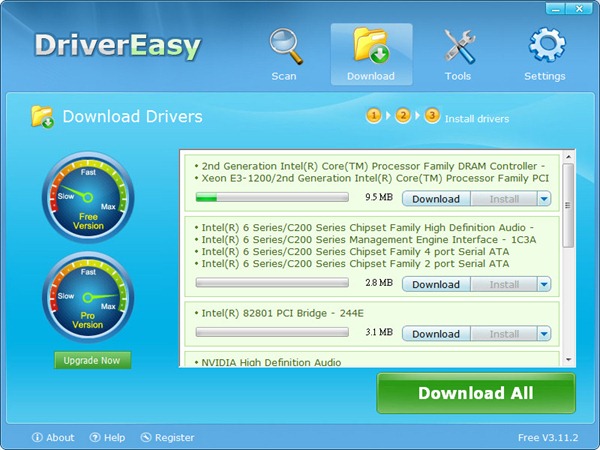Viewport: 600px width, 450px height.
Task: Switch to the Tools tab label
Action: (x=458, y=76)
